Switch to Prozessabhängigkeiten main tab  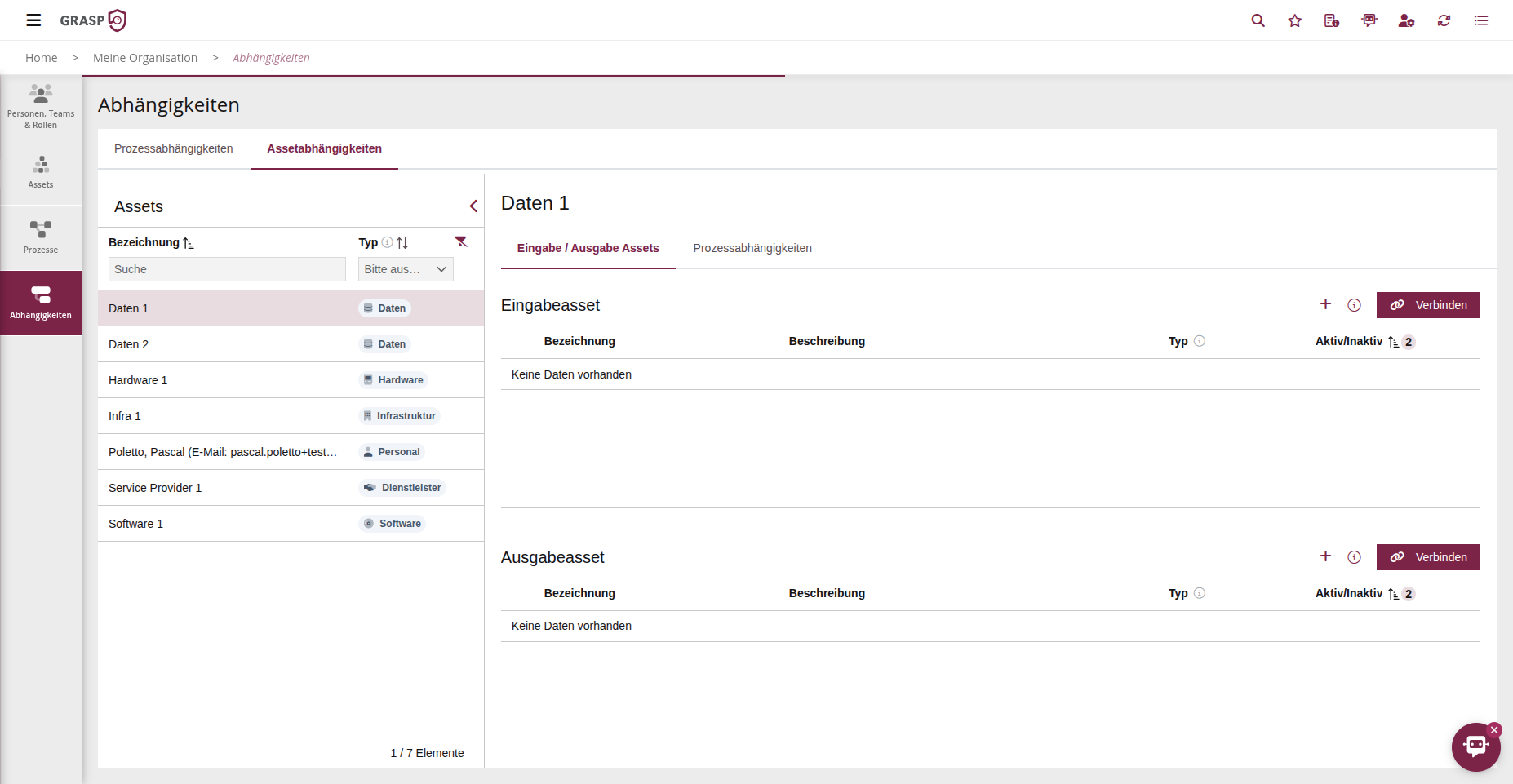coord(174,148)
